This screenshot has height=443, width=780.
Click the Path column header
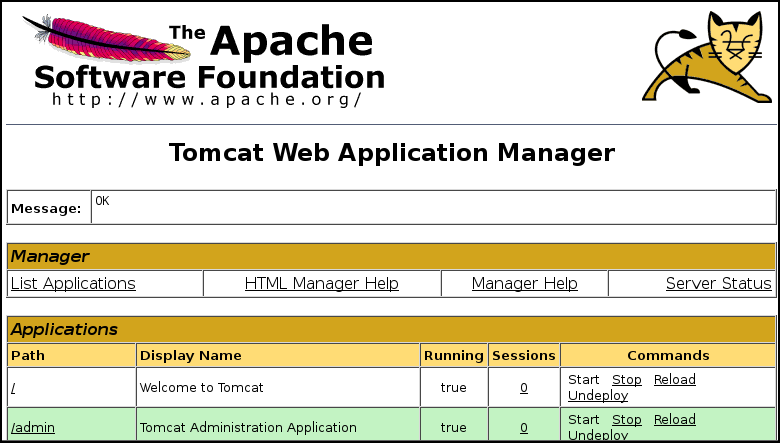(72, 355)
